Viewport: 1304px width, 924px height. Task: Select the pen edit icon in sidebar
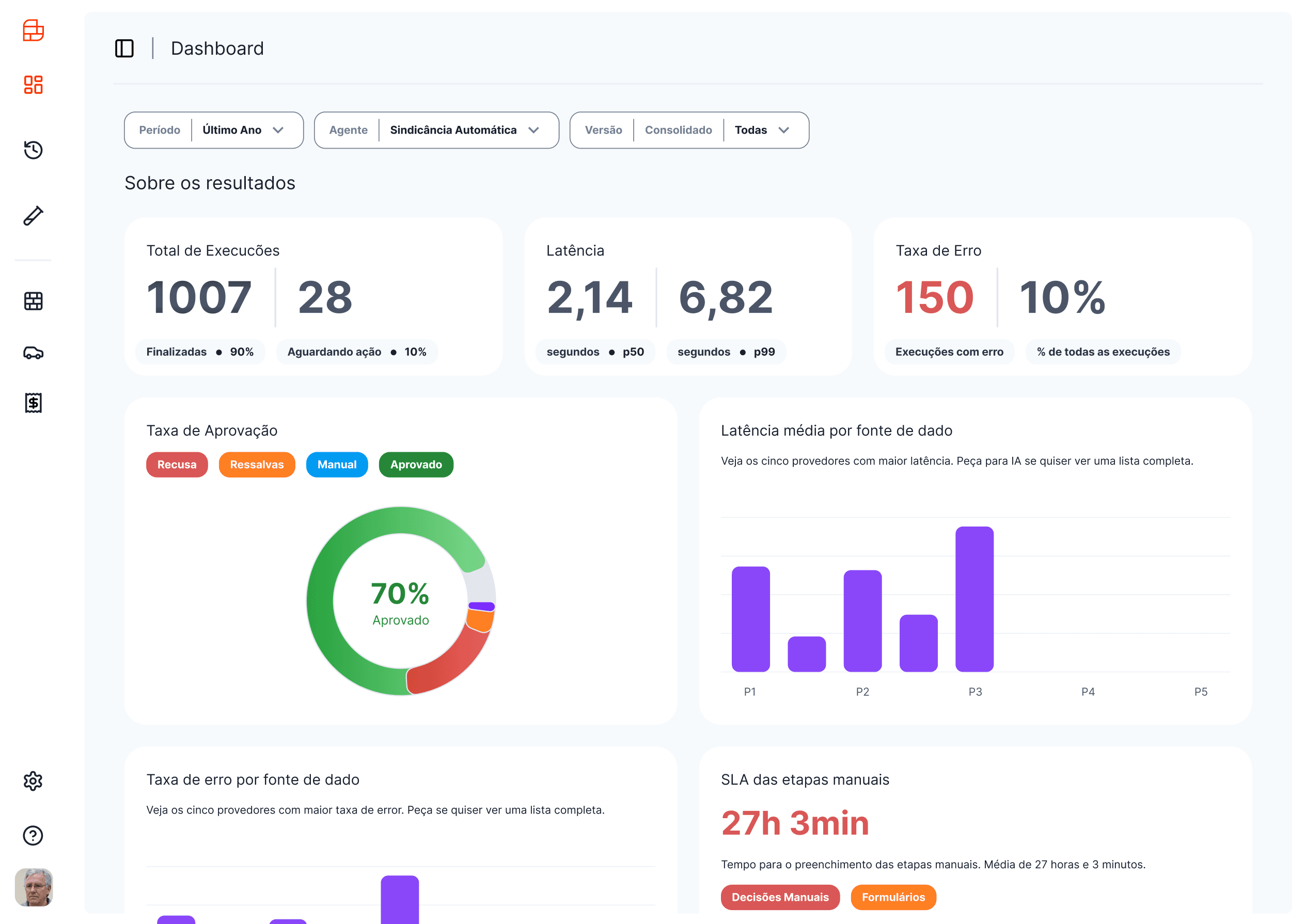coord(33,216)
